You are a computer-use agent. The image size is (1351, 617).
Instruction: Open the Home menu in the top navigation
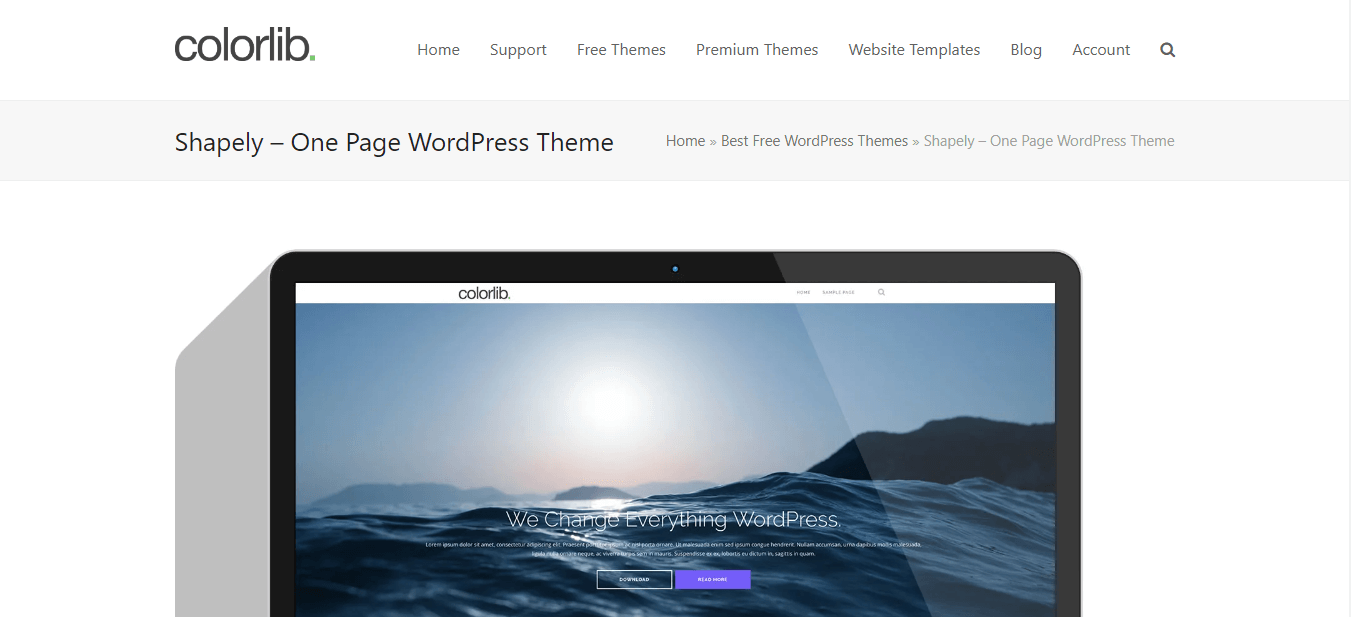(x=438, y=49)
